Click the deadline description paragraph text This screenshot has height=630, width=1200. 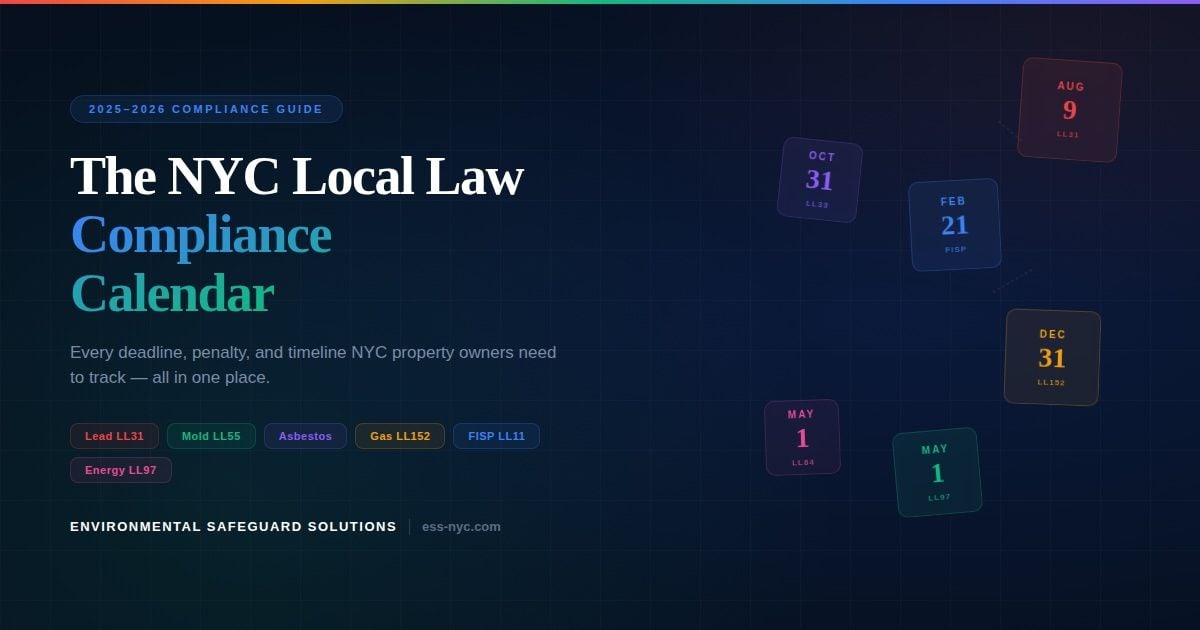click(x=313, y=365)
